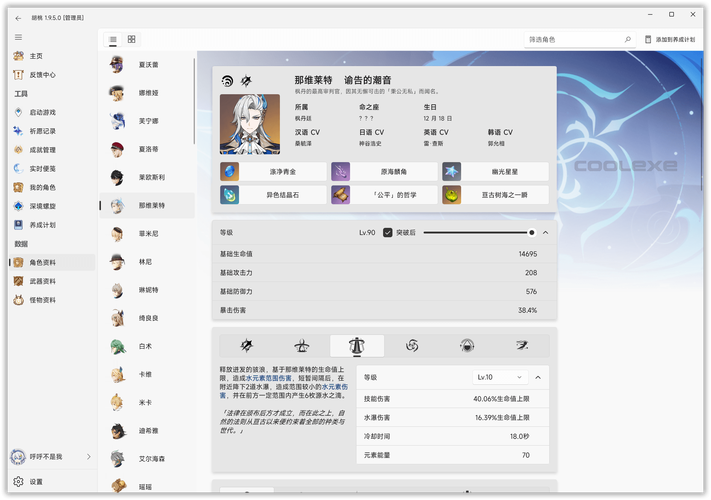Collapse the 等级 base stats section
The height and width of the screenshot is (500, 711).
pos(545,233)
